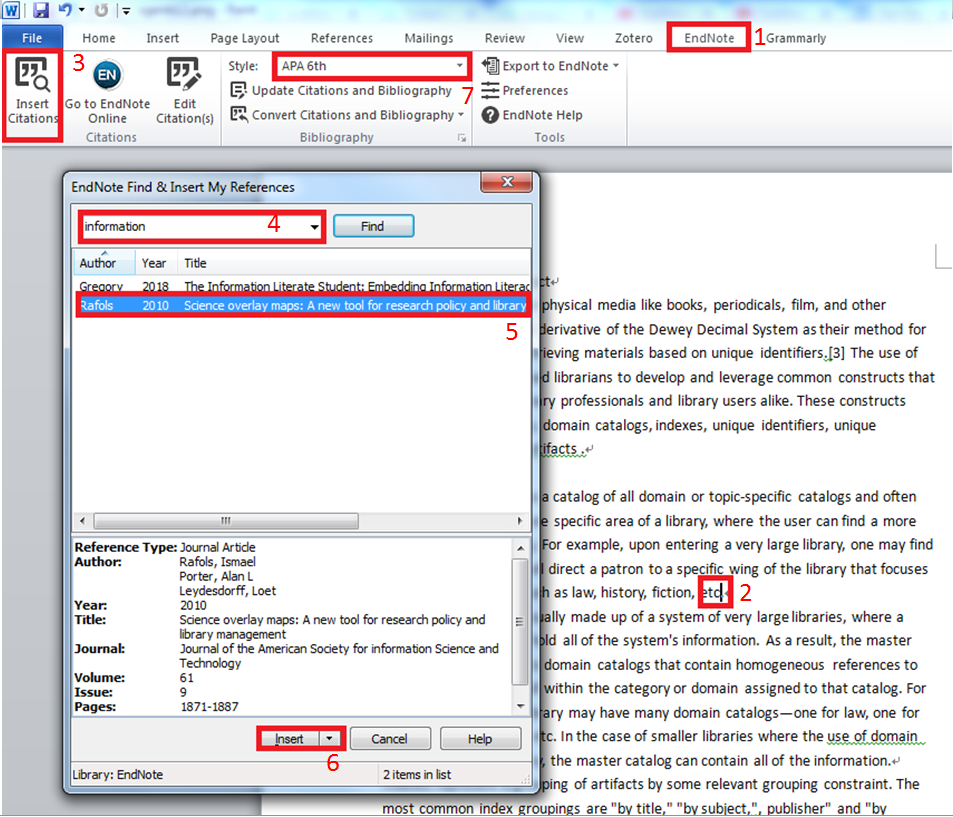
Task: Open Bibliography dialog launcher
Action: (x=462, y=138)
